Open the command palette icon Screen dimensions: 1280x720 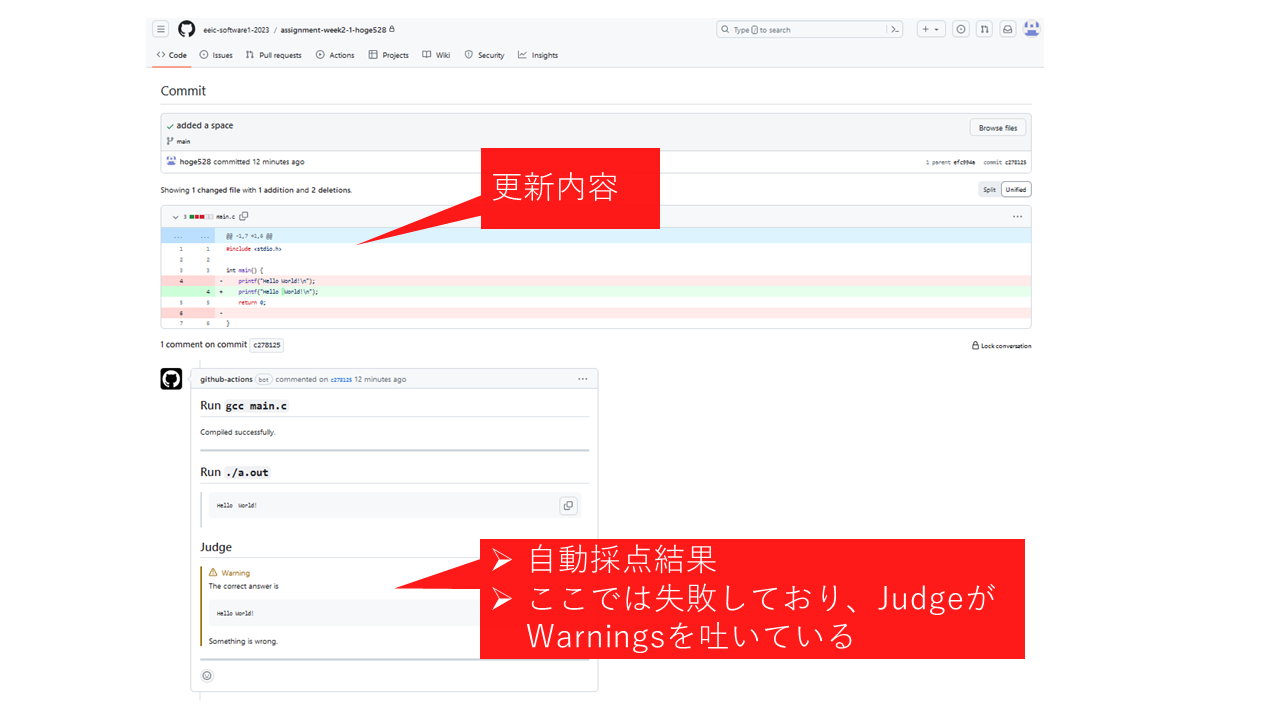pos(895,29)
